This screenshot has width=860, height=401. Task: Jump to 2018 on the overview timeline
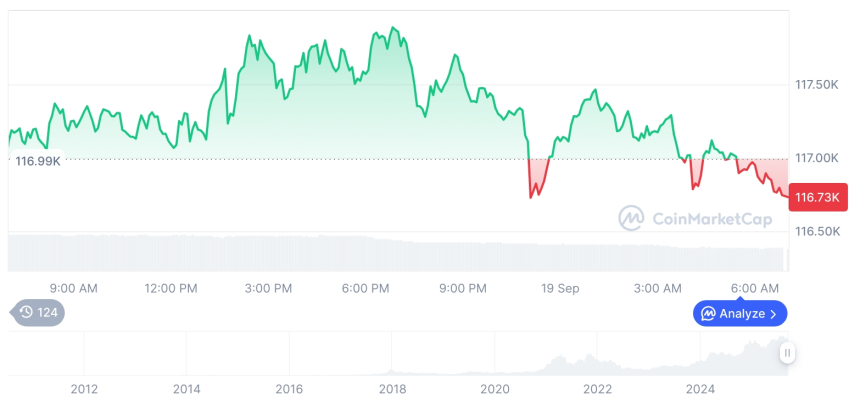tap(392, 388)
